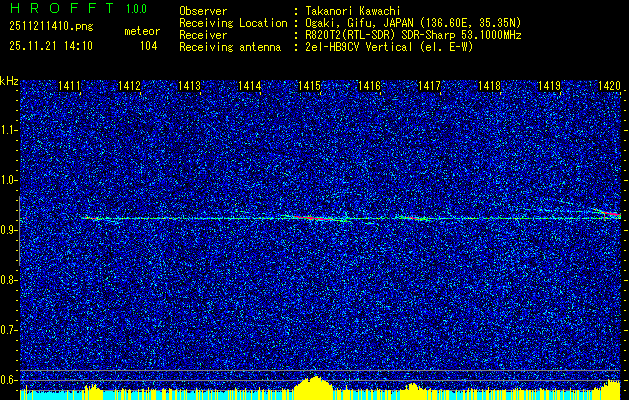Image resolution: width=629 pixels, height=400 pixels.
Task: Click the 0.8 kHz axis label
Action: click(x=8, y=280)
